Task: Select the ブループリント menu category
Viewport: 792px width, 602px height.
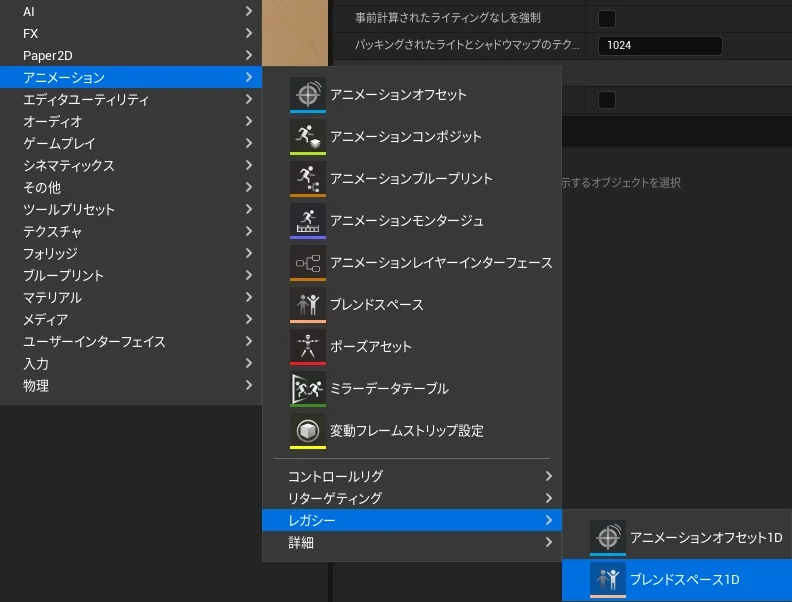Action: (x=130, y=275)
